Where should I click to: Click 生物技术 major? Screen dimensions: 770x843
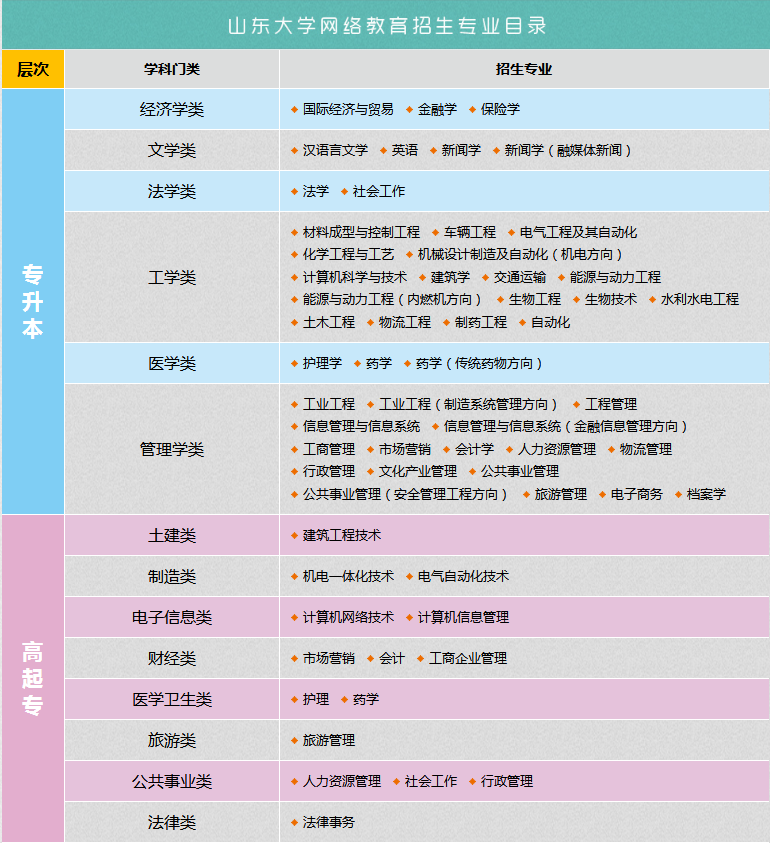(x=610, y=299)
